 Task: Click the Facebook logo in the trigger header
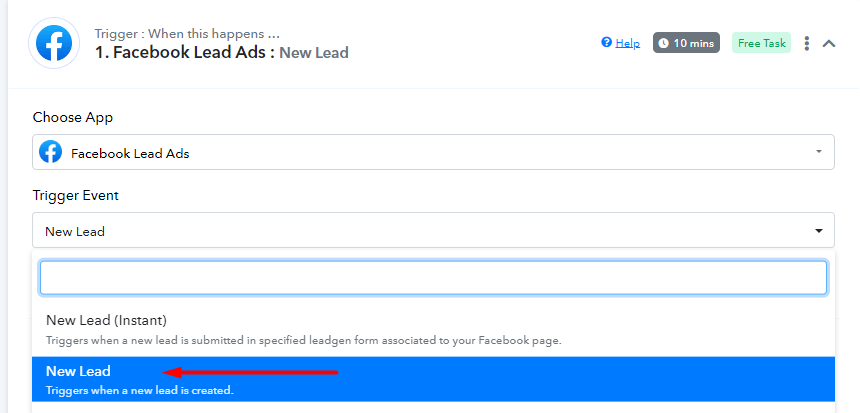[x=54, y=43]
